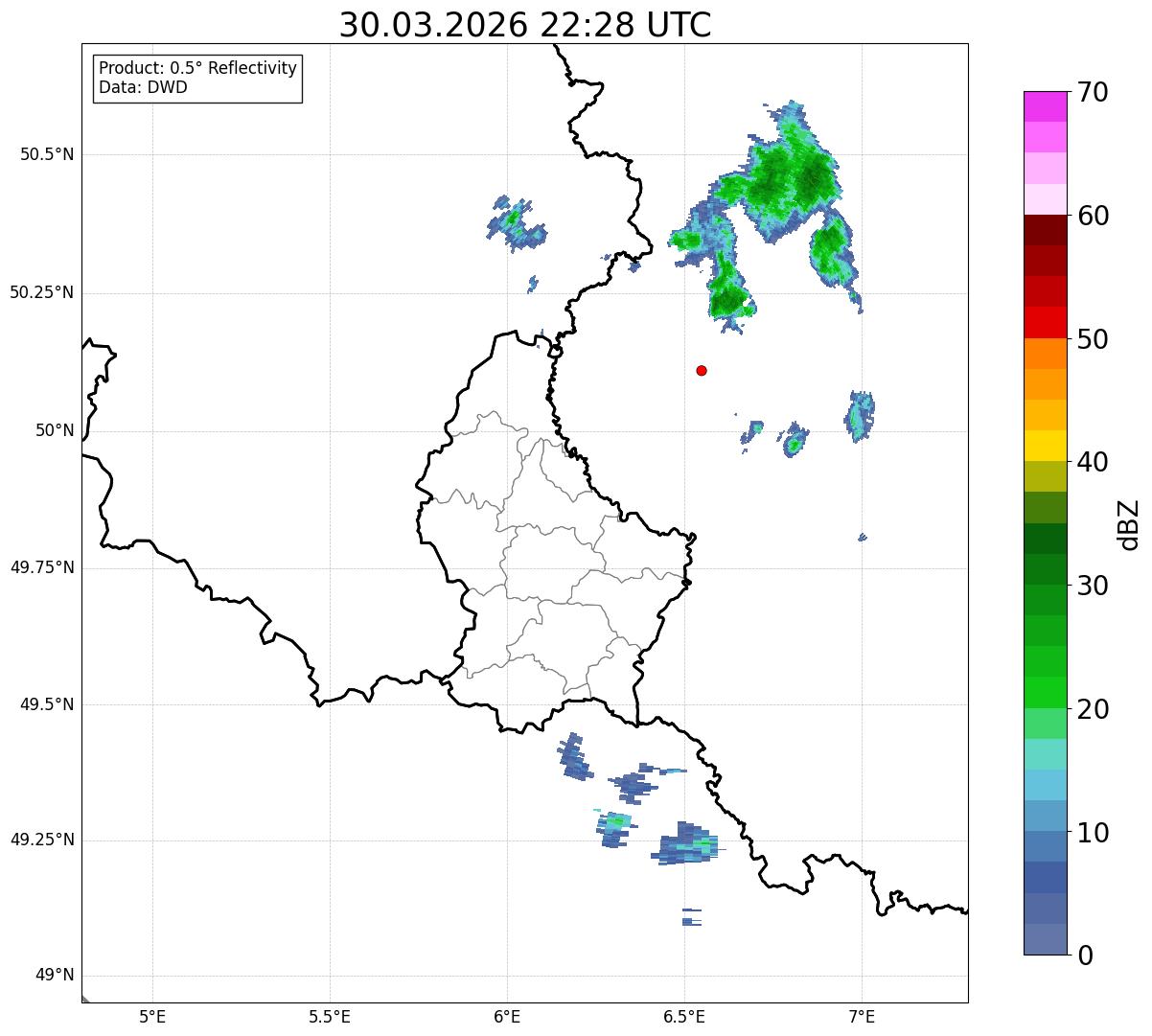The height and width of the screenshot is (1036, 1152).
Task: Click the bright red colorbar segment below 50
Action: 1046,323
